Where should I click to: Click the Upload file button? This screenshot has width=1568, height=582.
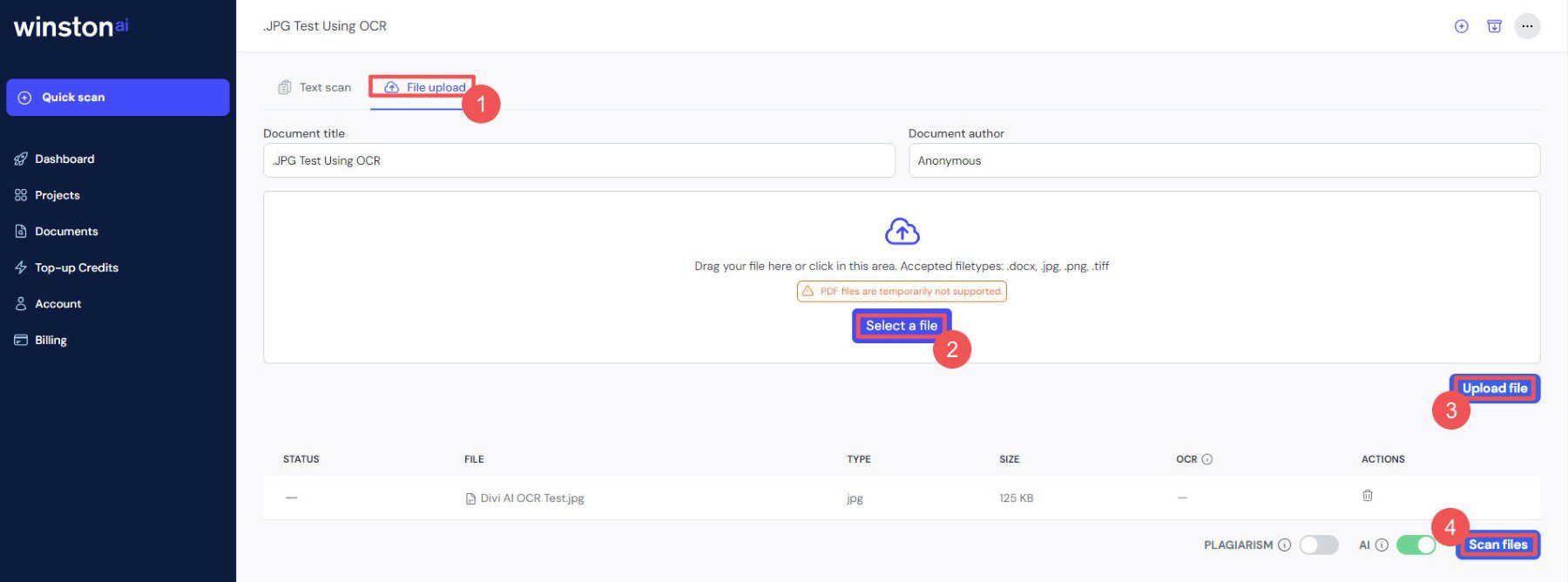(1494, 389)
